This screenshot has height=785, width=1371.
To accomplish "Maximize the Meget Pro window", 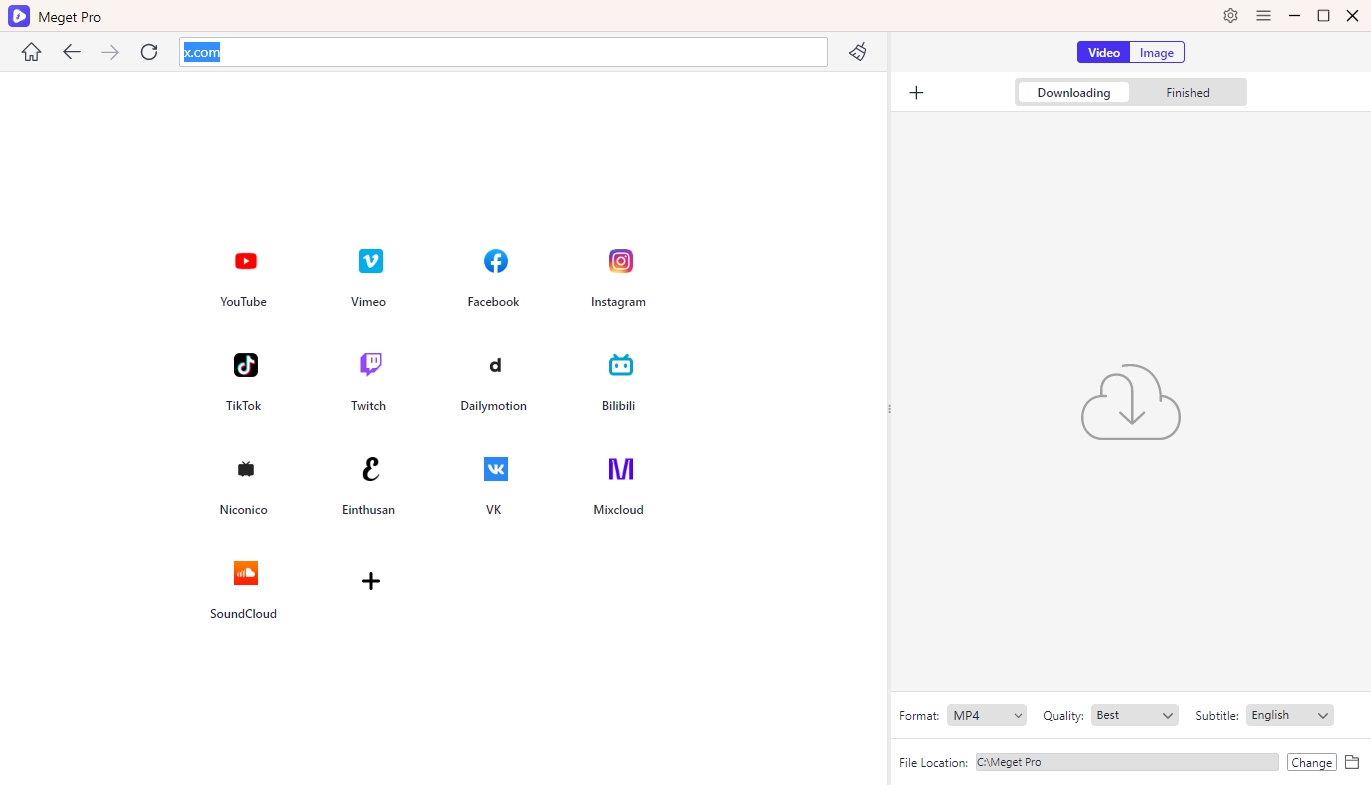I will pos(1323,16).
